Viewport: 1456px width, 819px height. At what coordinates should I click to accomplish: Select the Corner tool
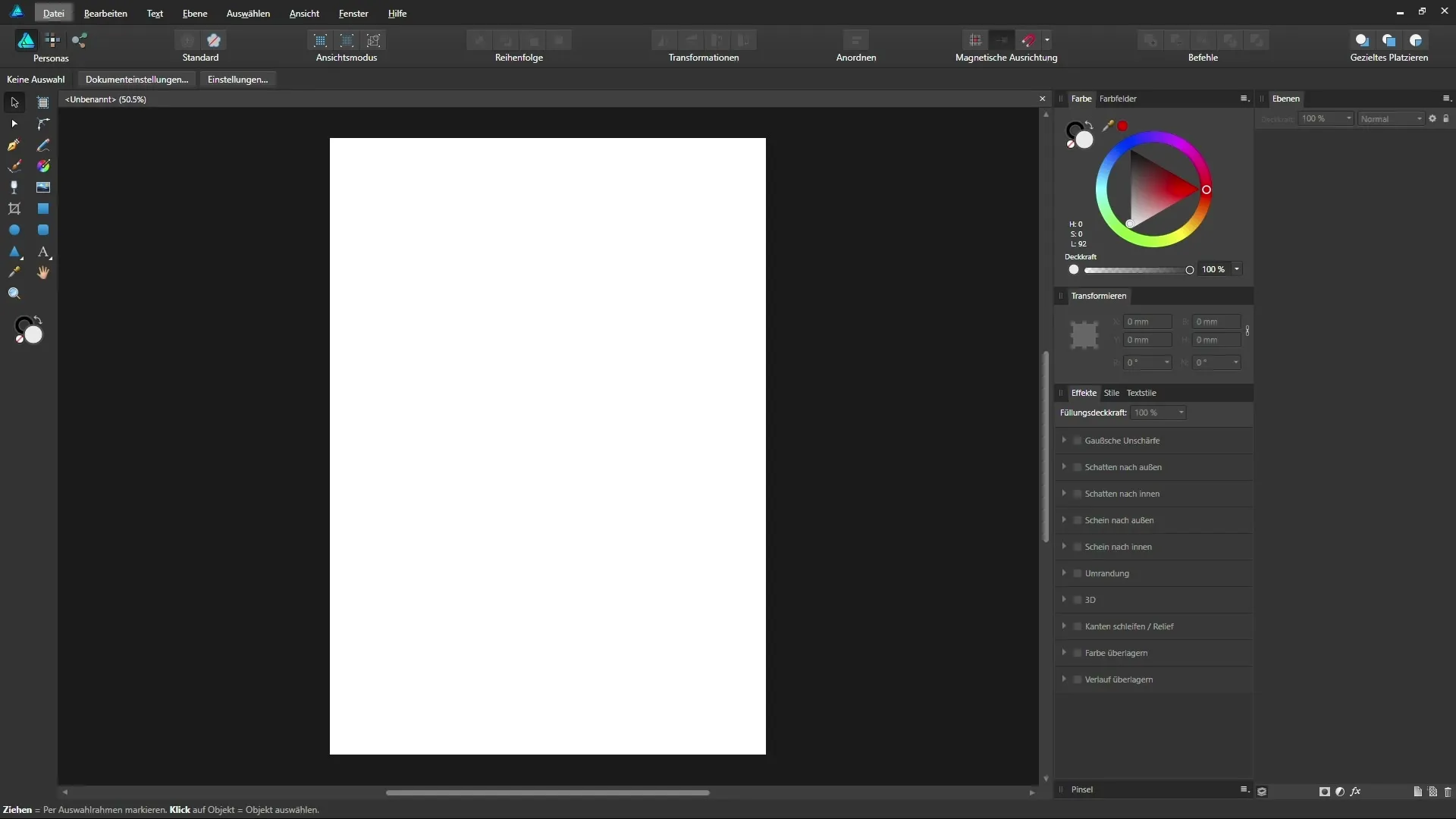(x=43, y=124)
